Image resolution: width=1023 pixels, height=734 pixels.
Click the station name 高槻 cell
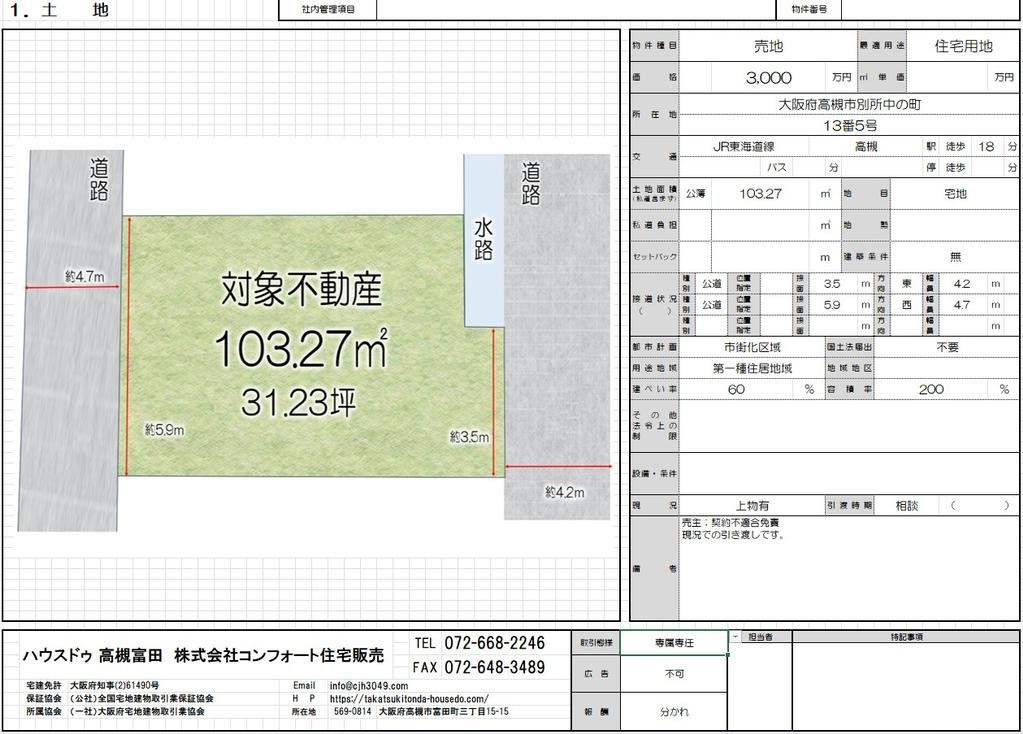pos(866,147)
